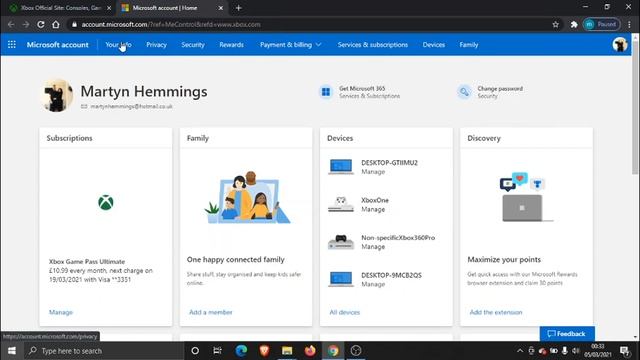The image size is (640, 360).
Task: Click the profile photo beside Martyn Hemmings
Action: (57, 96)
